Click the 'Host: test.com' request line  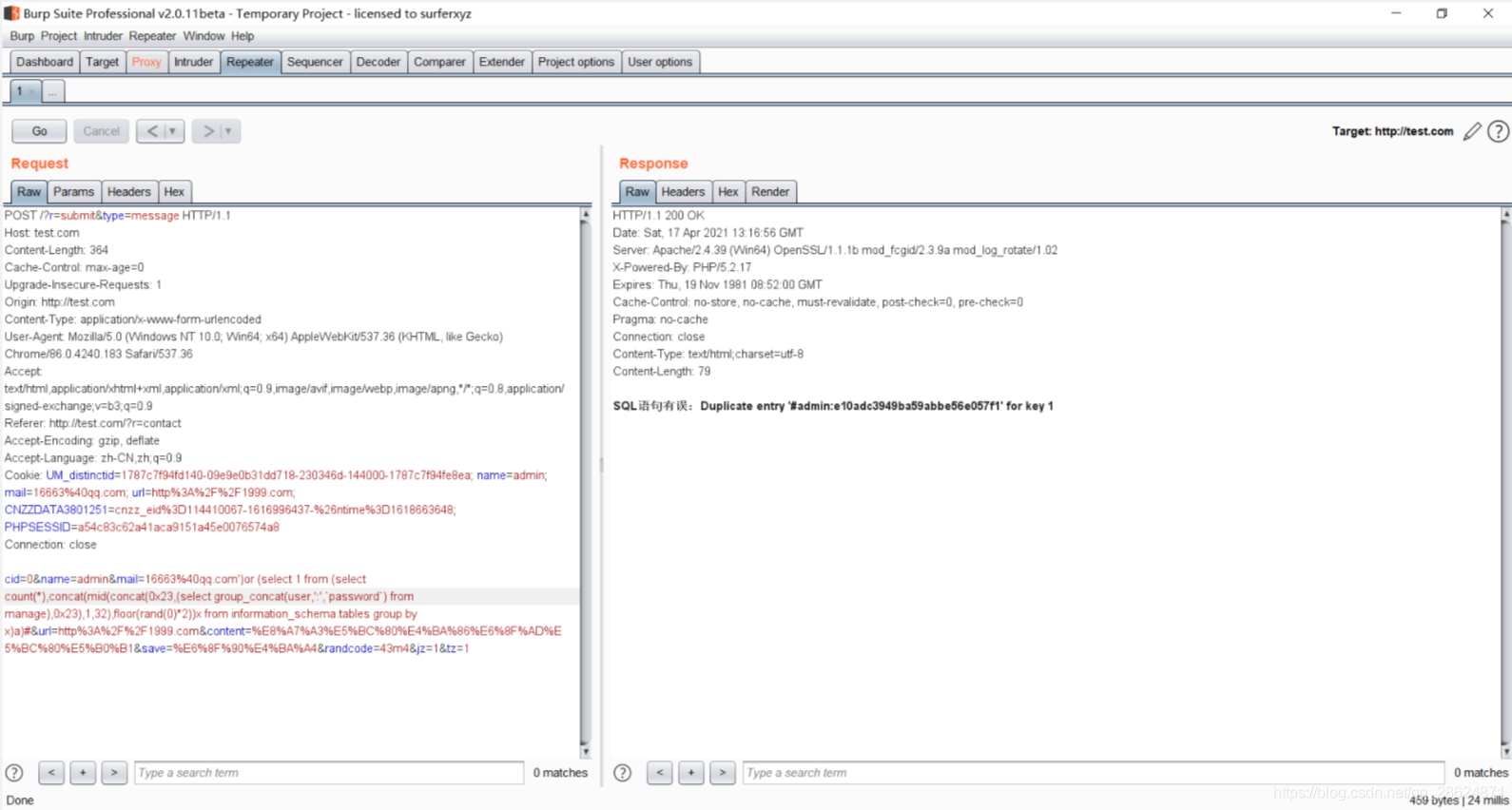pos(42,233)
